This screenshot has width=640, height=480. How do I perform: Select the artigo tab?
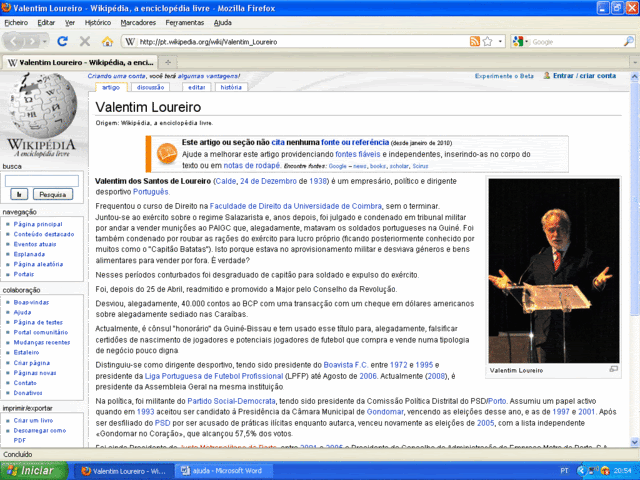pos(111,87)
